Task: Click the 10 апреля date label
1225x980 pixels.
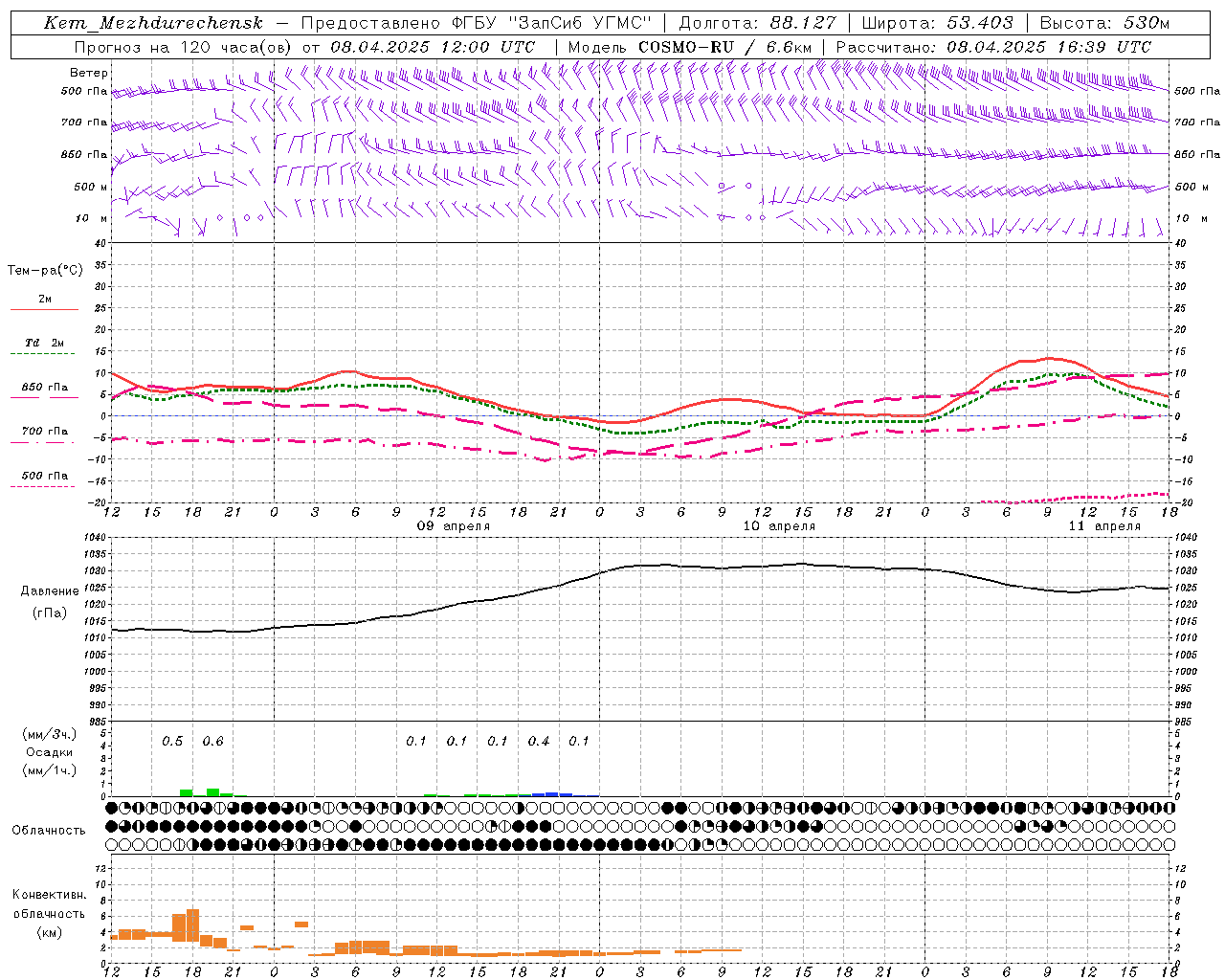Action: tap(779, 526)
